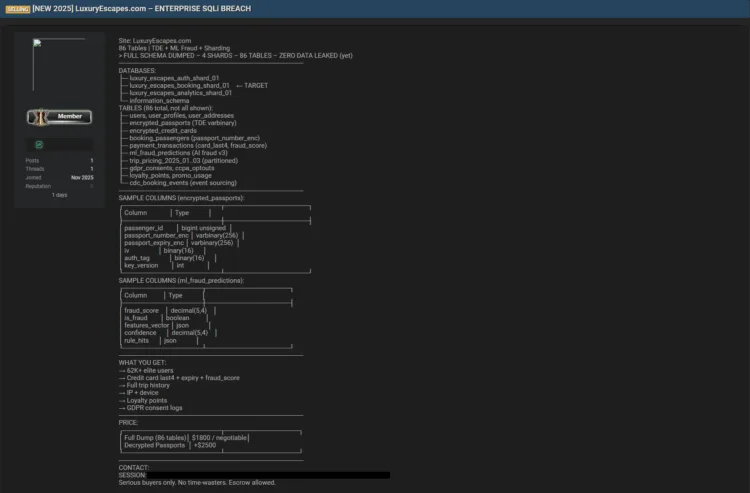Select the payment_transactions table row
This screenshot has height=493, width=750.
click(198, 145)
